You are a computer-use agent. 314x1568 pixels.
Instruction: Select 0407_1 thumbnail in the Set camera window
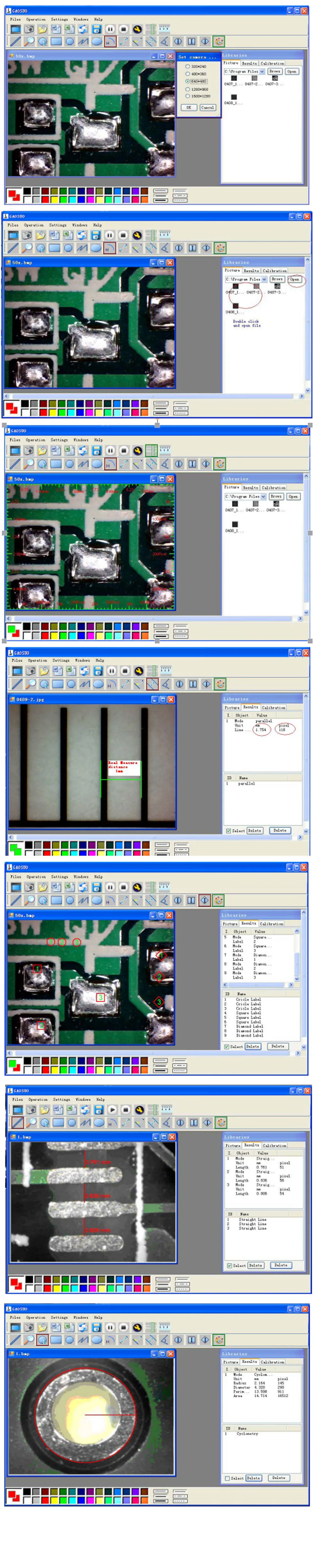tap(234, 80)
